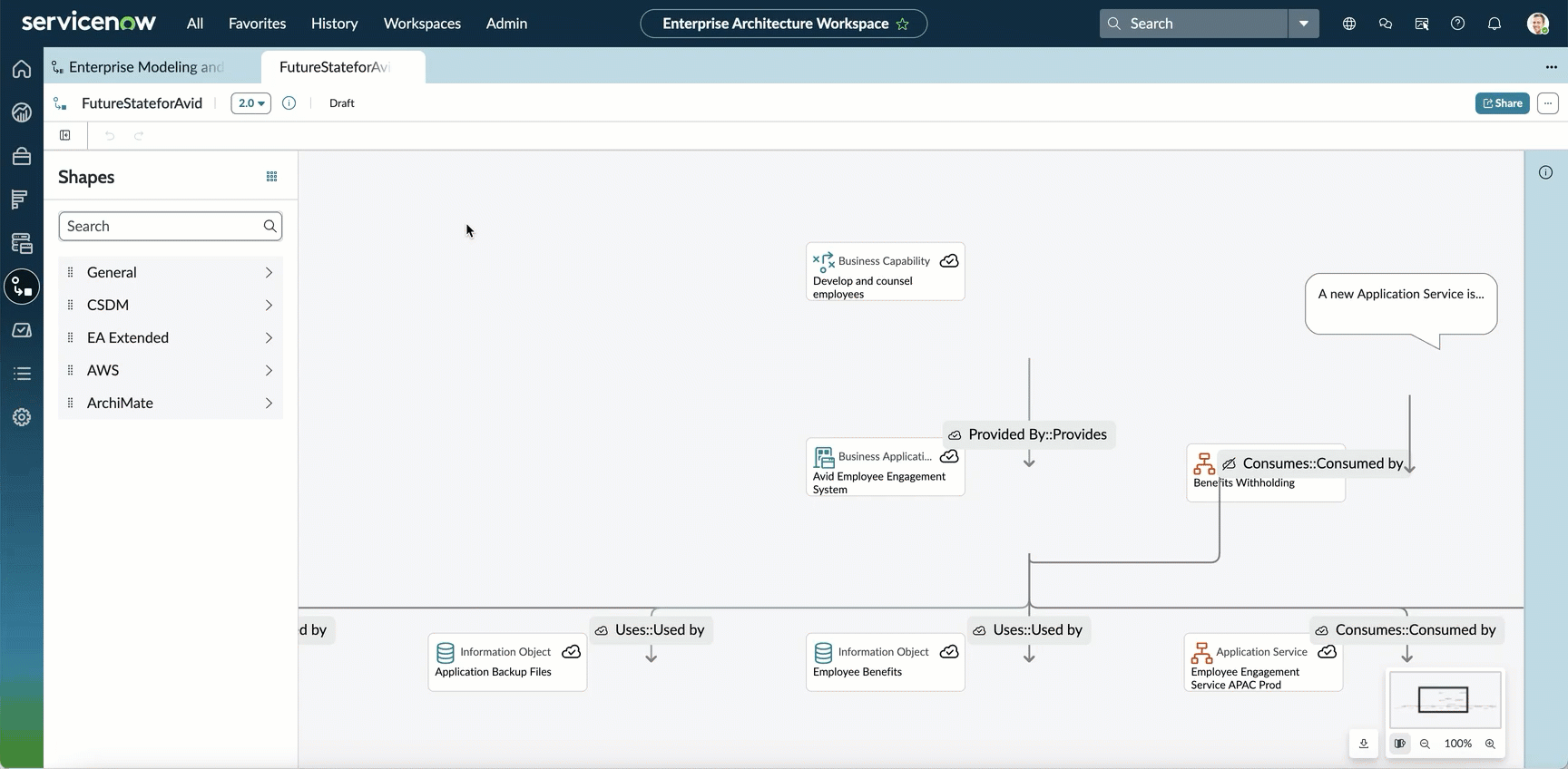Open the Workspaces menu
The image size is (1568, 769).
pyautogui.click(x=422, y=24)
